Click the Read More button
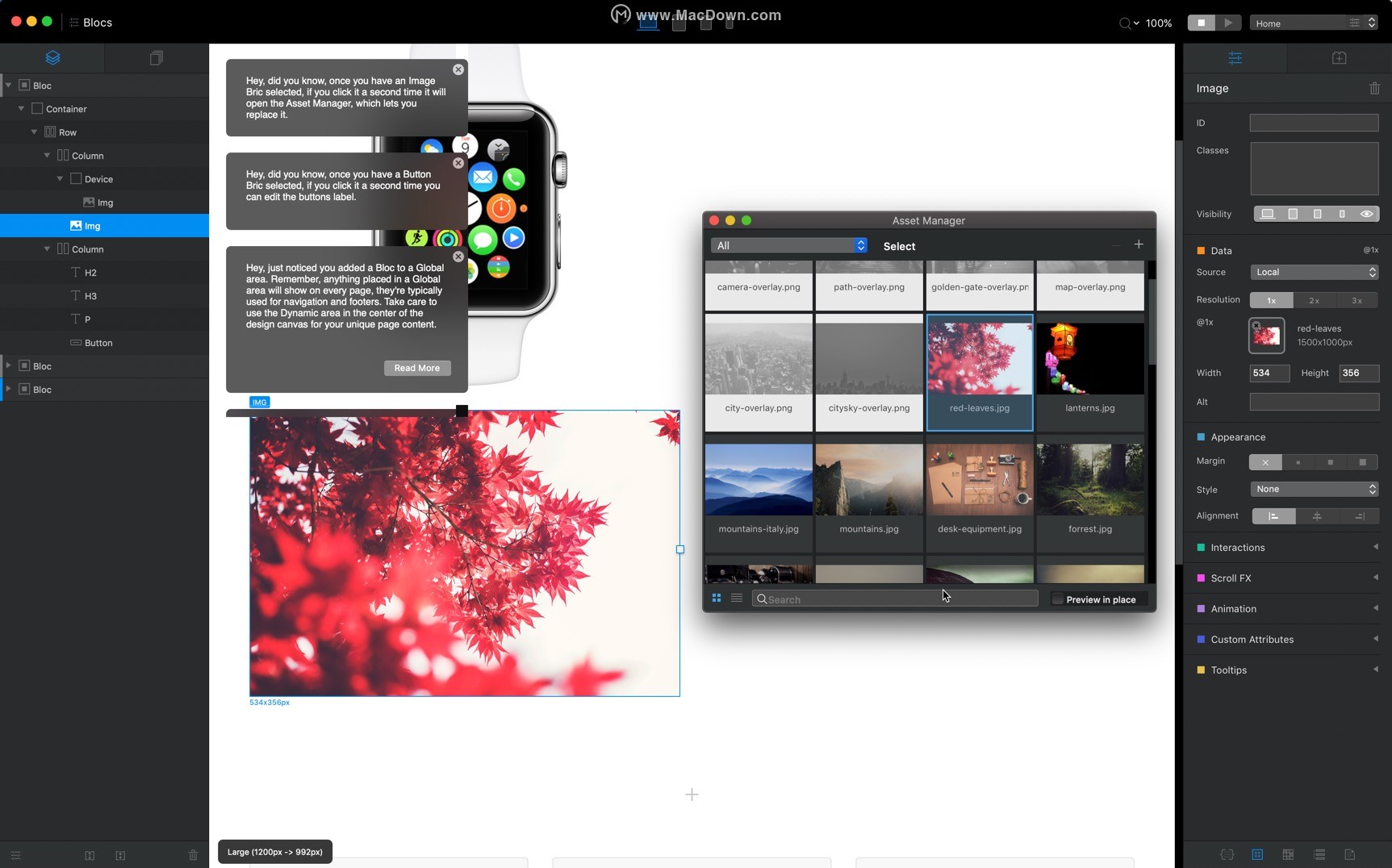 coord(416,369)
